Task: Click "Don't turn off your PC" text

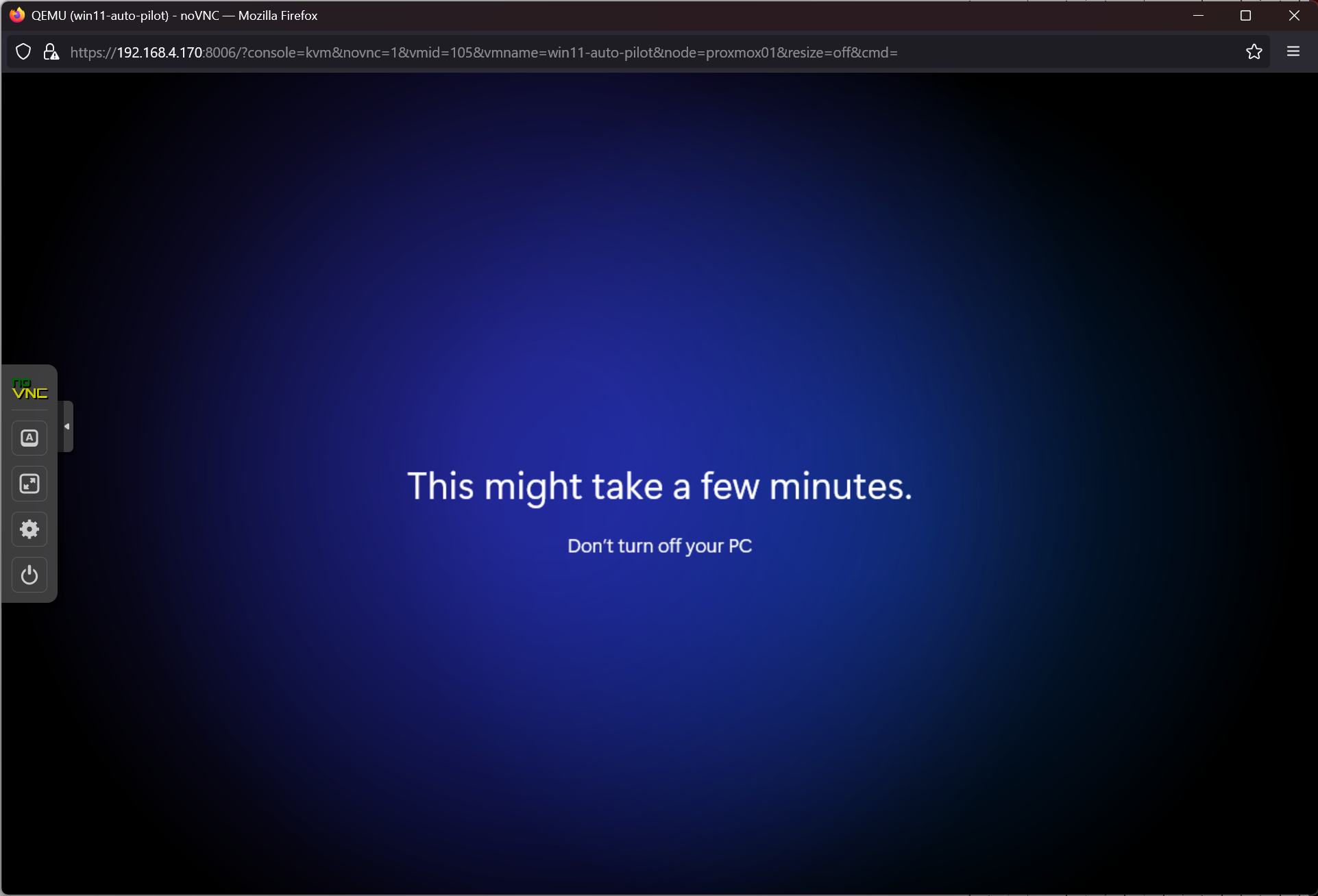Action: point(659,546)
